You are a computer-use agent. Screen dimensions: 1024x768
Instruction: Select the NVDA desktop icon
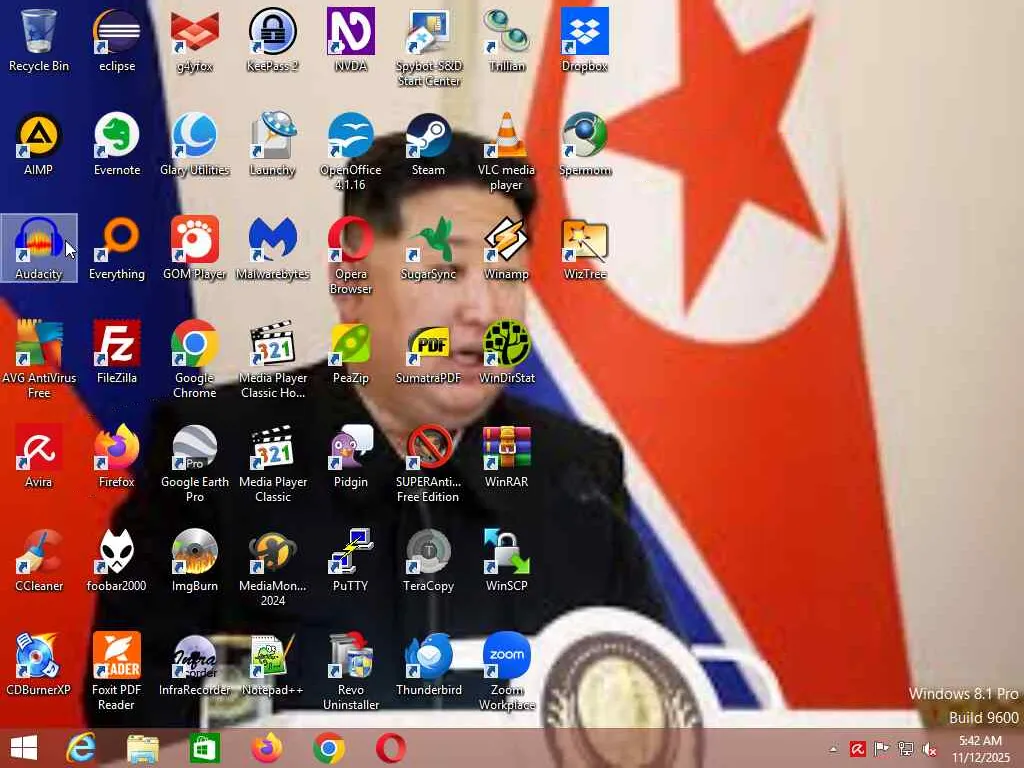(351, 40)
